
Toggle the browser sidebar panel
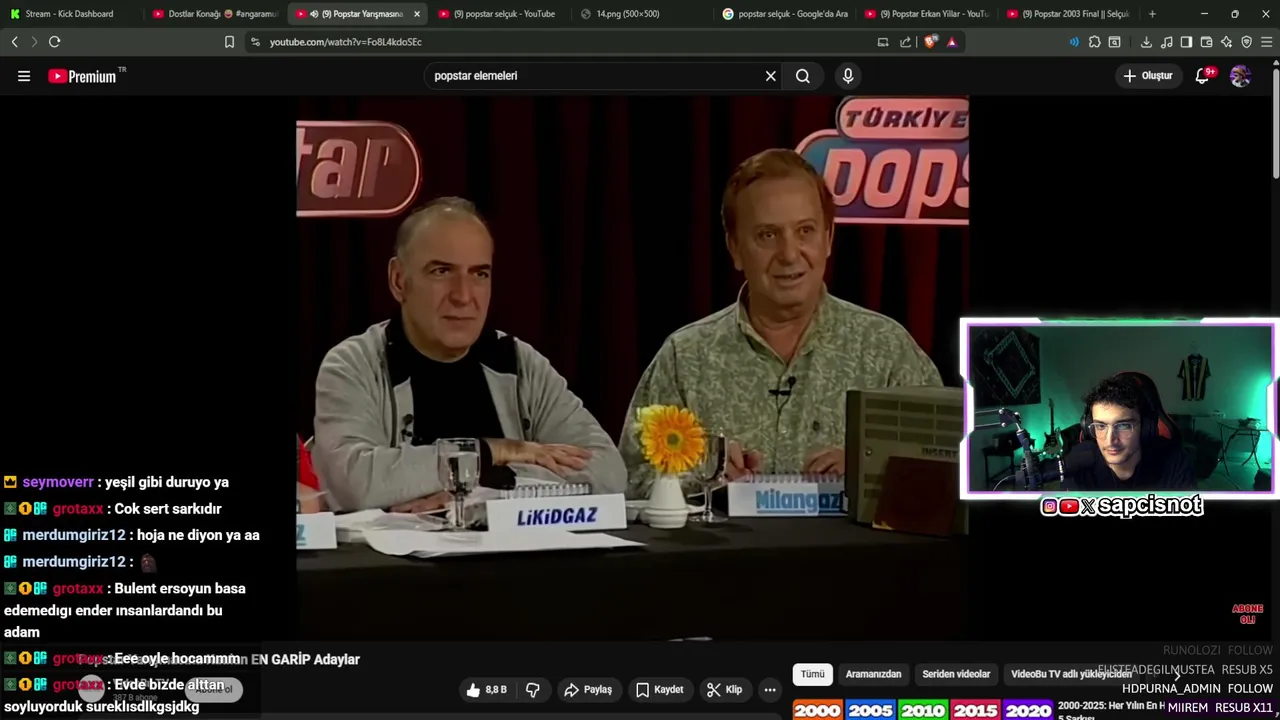pos(1186,42)
